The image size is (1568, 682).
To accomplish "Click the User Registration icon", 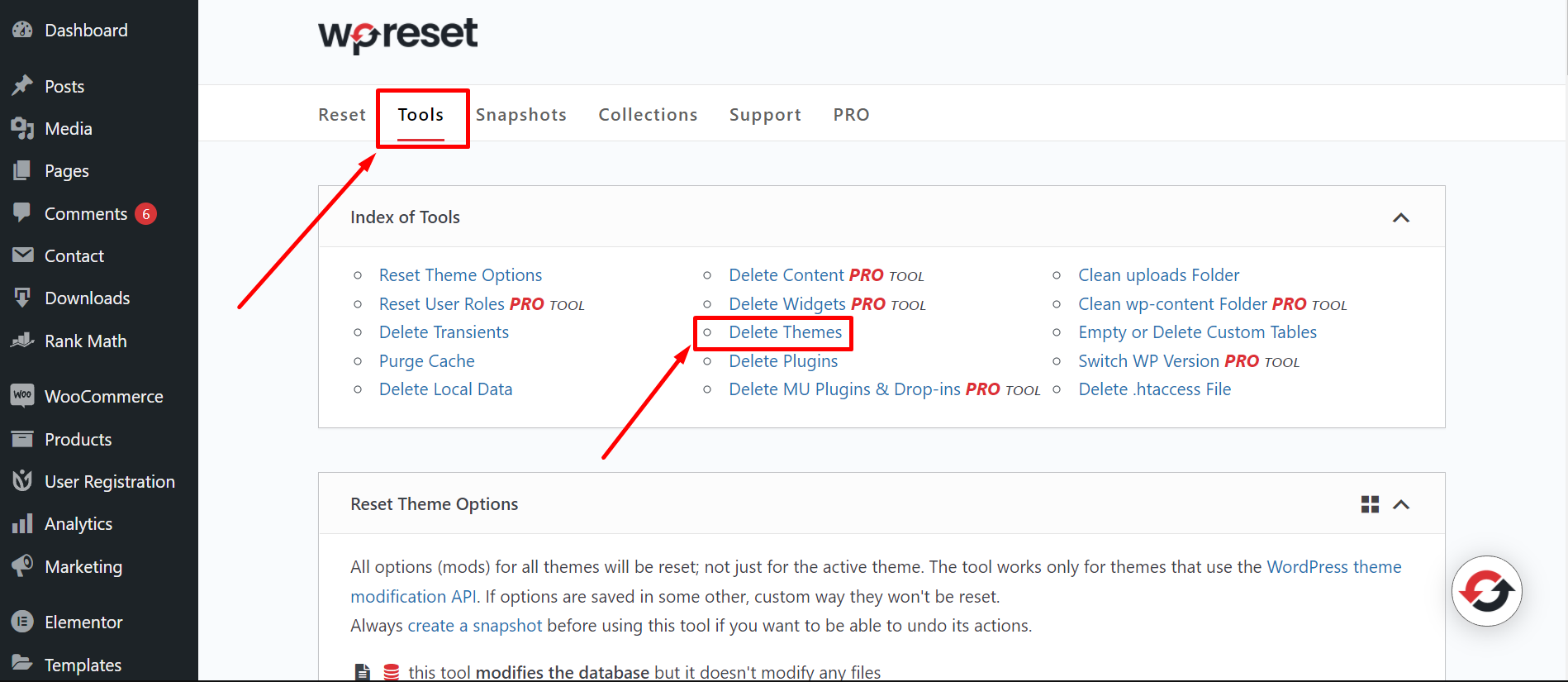I will tap(22, 480).
